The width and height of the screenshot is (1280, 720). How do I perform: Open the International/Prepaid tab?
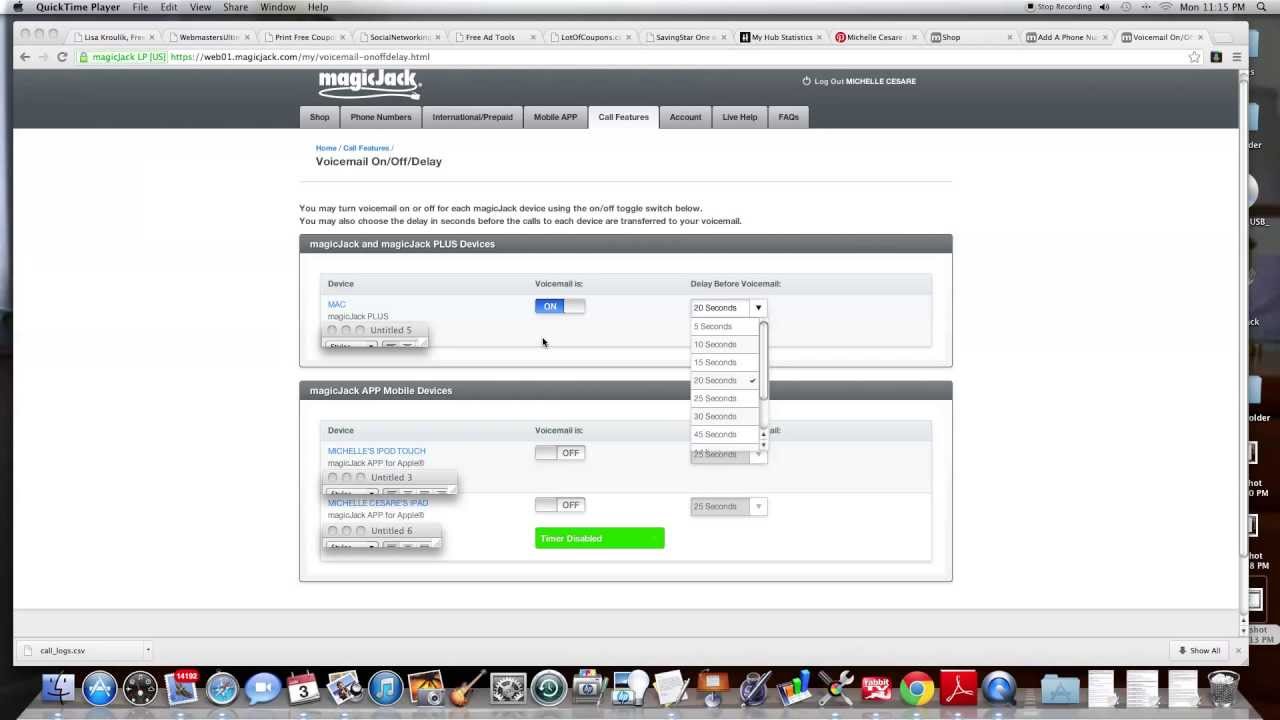click(472, 117)
